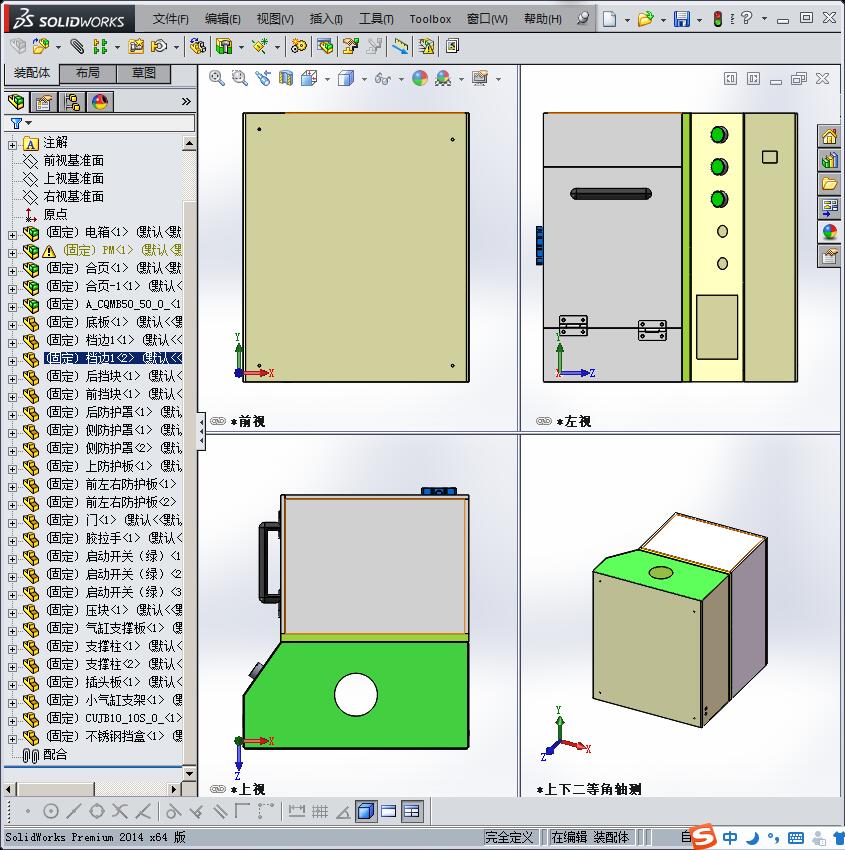Viewport: 845px width, 850px height.
Task: Click the New document icon
Action: [x=610, y=19]
